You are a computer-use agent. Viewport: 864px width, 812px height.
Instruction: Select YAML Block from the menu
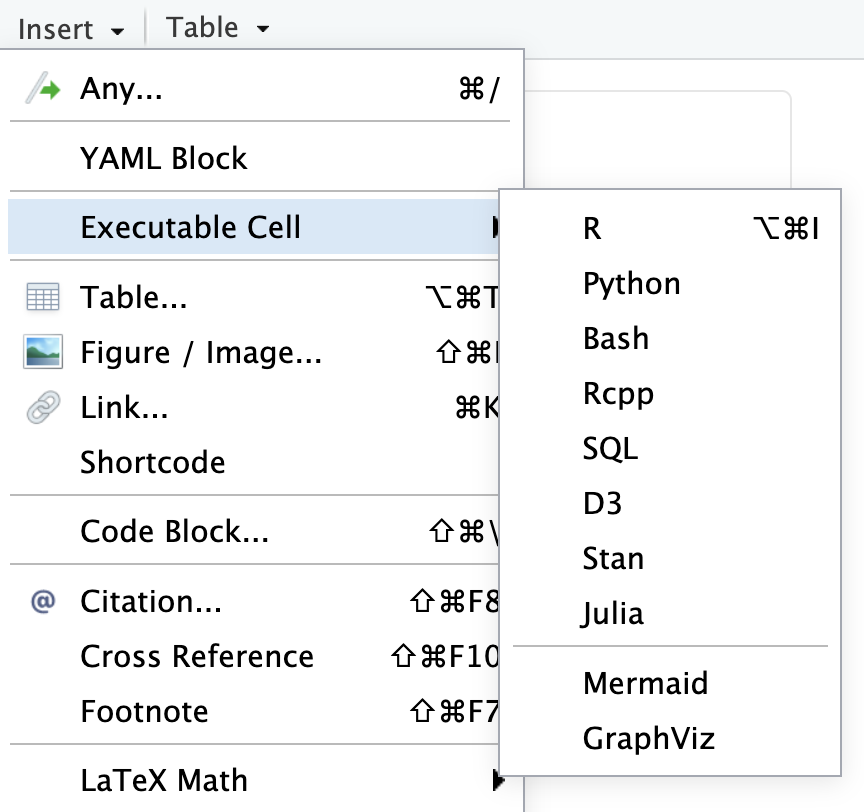(164, 158)
